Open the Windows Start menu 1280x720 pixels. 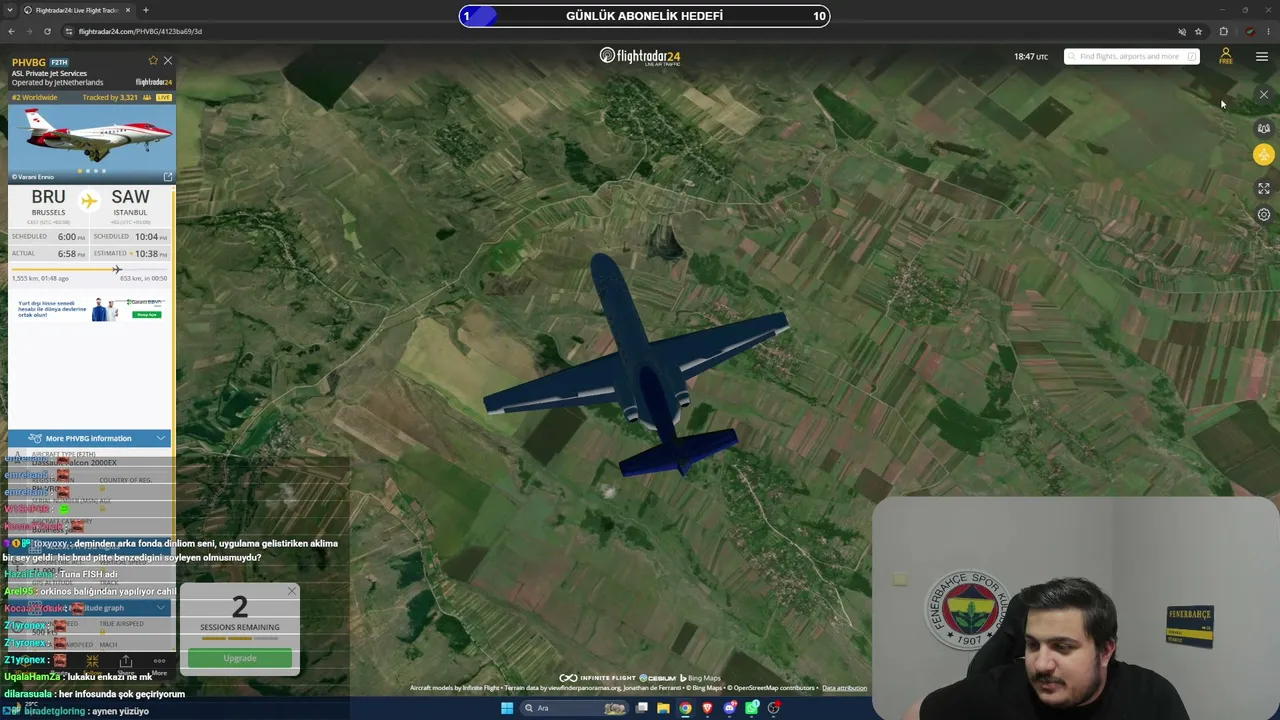tap(507, 708)
